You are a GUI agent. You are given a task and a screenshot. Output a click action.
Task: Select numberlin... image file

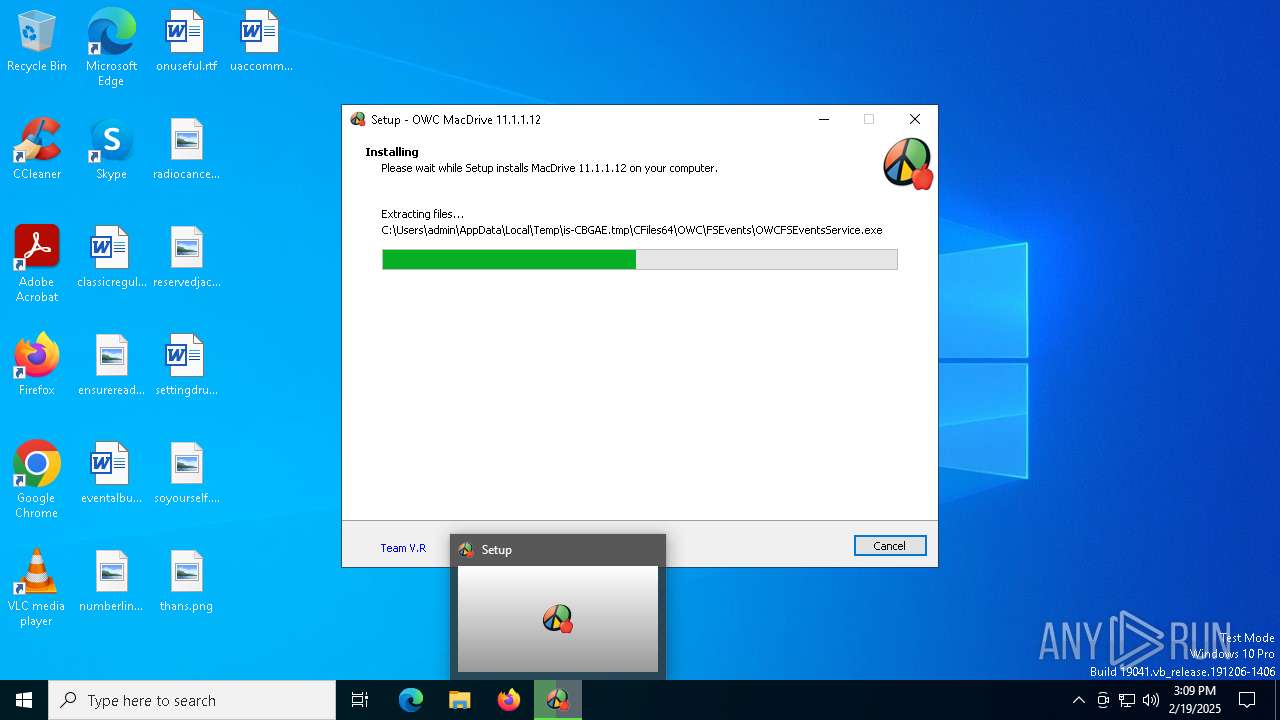[111, 581]
